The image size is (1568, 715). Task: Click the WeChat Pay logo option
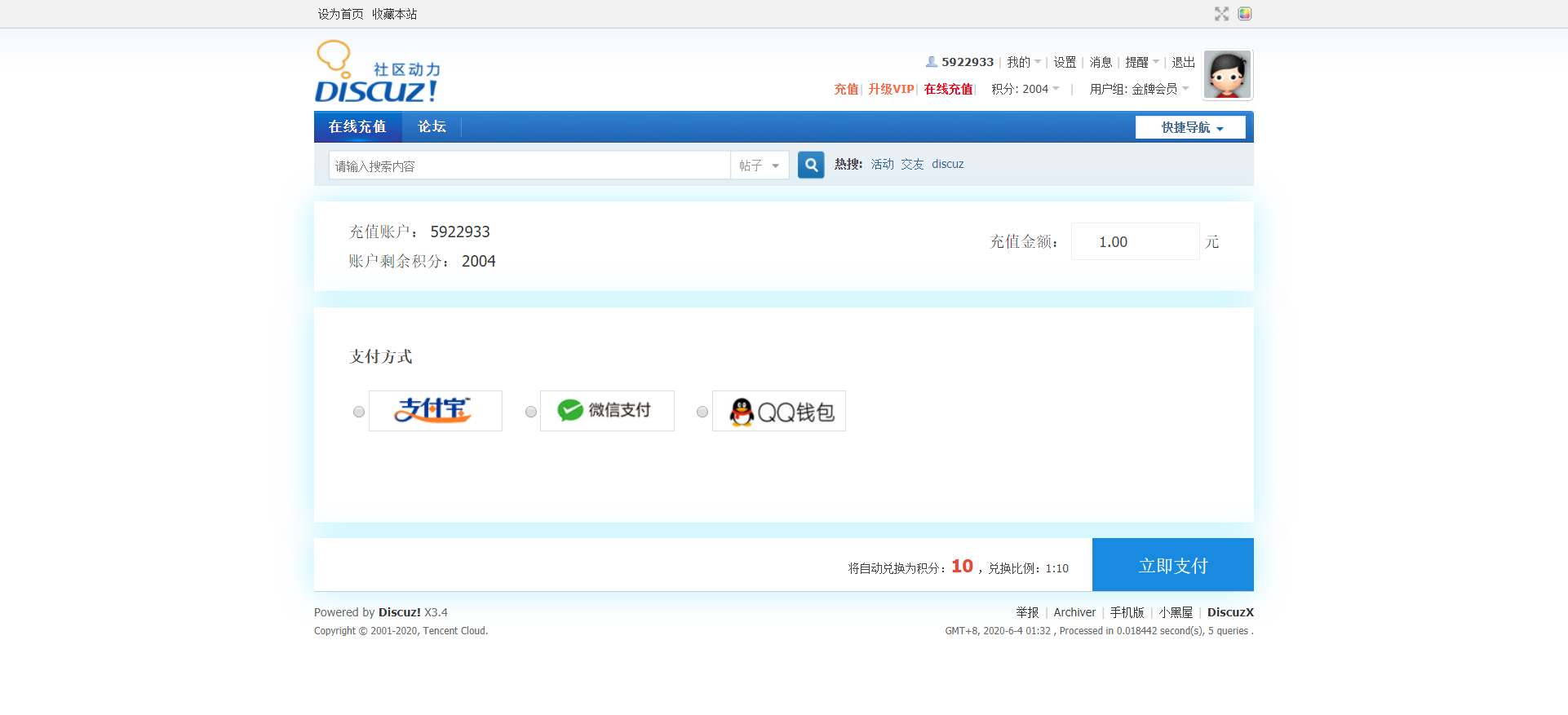click(607, 411)
